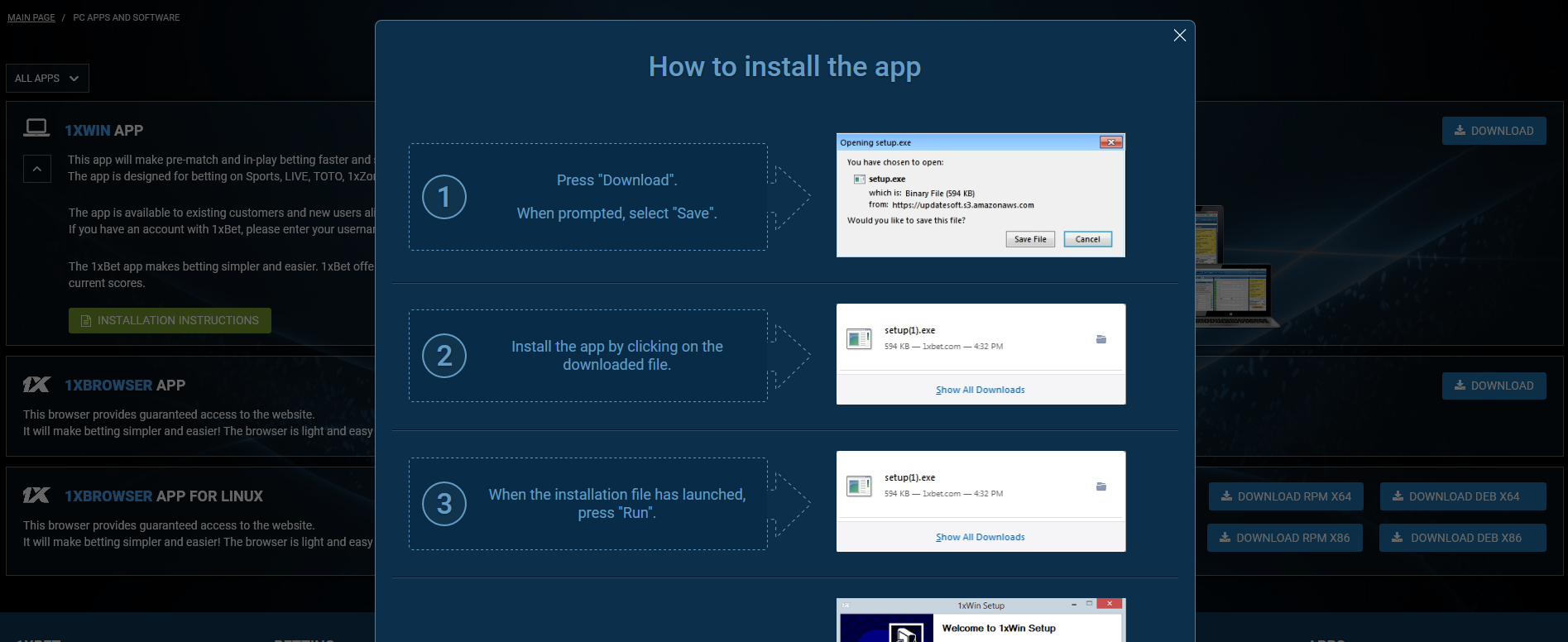Image resolution: width=1568 pixels, height=642 pixels.
Task: Close the How to install the app dialog
Action: [x=1180, y=35]
